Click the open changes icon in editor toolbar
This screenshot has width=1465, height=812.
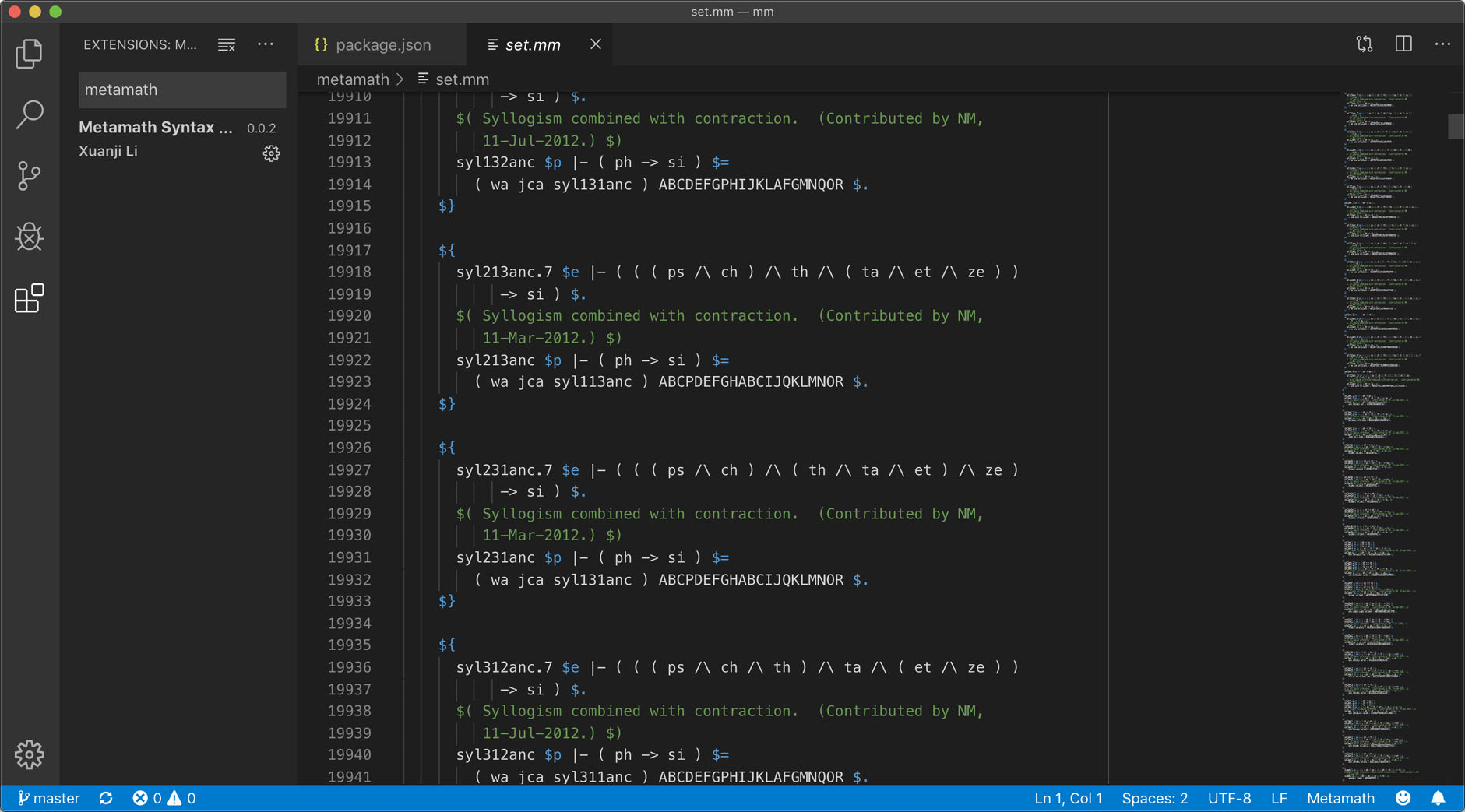(x=1365, y=44)
